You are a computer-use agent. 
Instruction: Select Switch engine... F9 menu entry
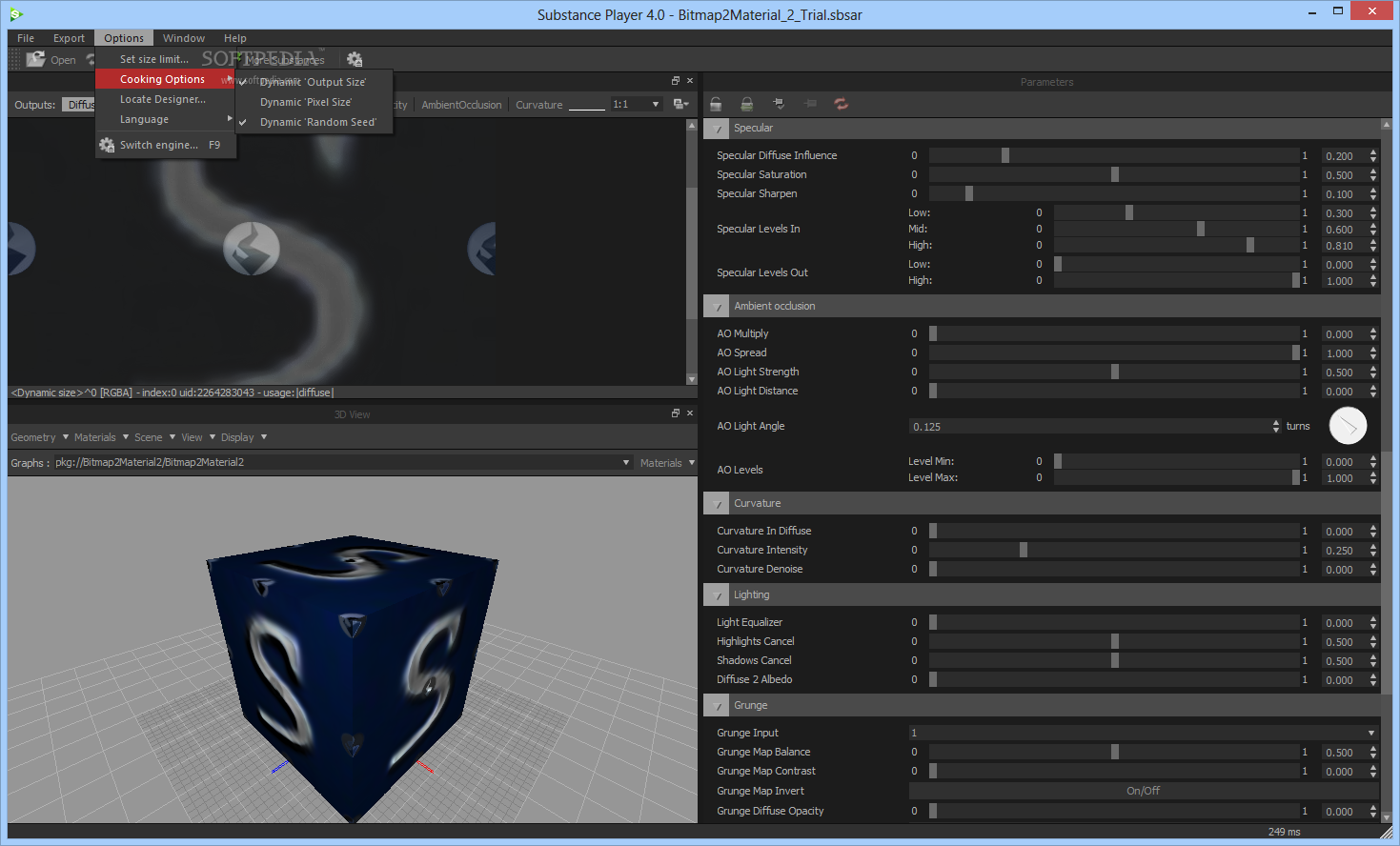click(x=165, y=145)
